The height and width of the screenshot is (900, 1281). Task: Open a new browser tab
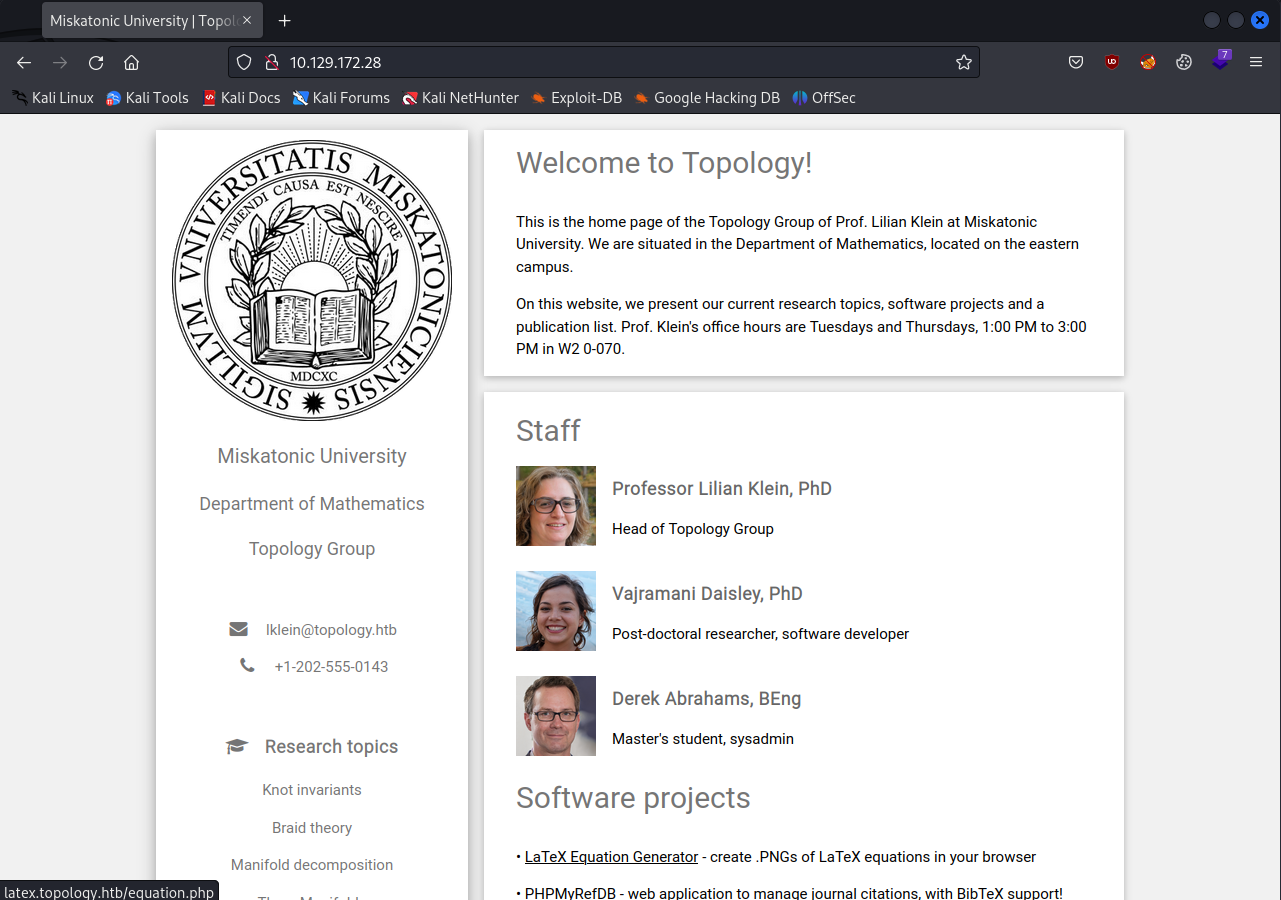285,21
